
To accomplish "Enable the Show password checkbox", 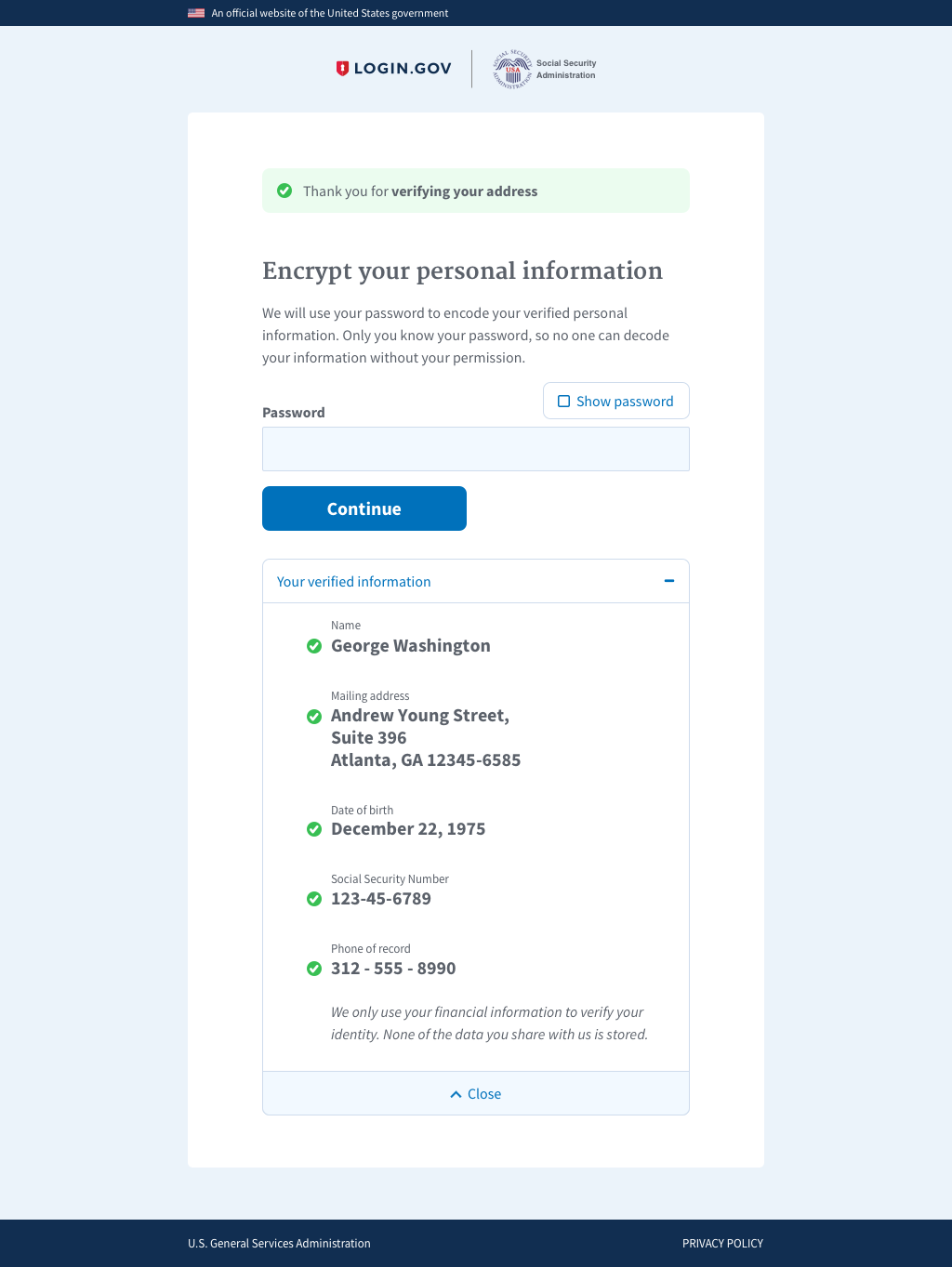I will (x=563, y=402).
